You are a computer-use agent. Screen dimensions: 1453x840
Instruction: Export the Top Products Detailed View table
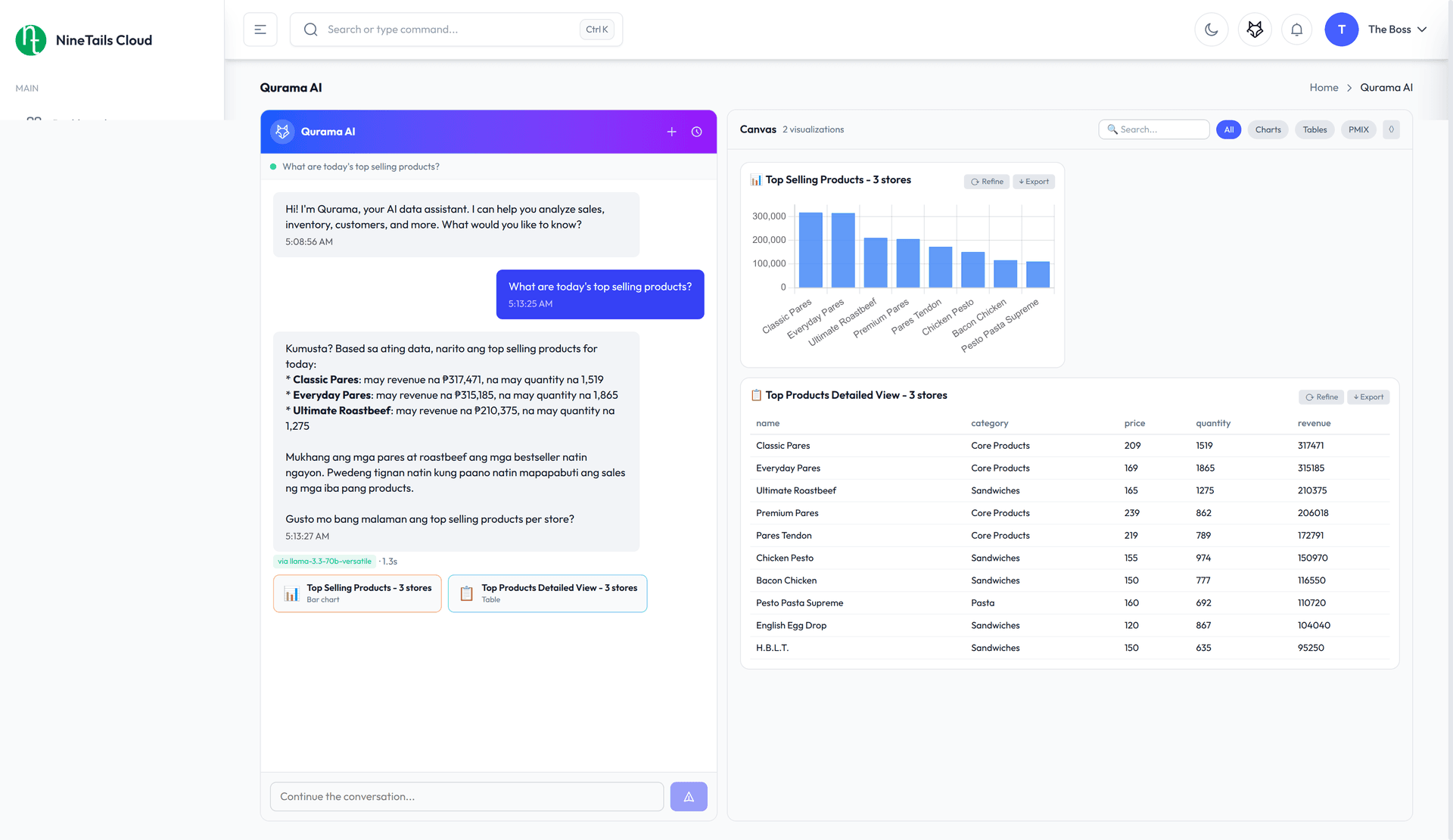[x=1368, y=397]
